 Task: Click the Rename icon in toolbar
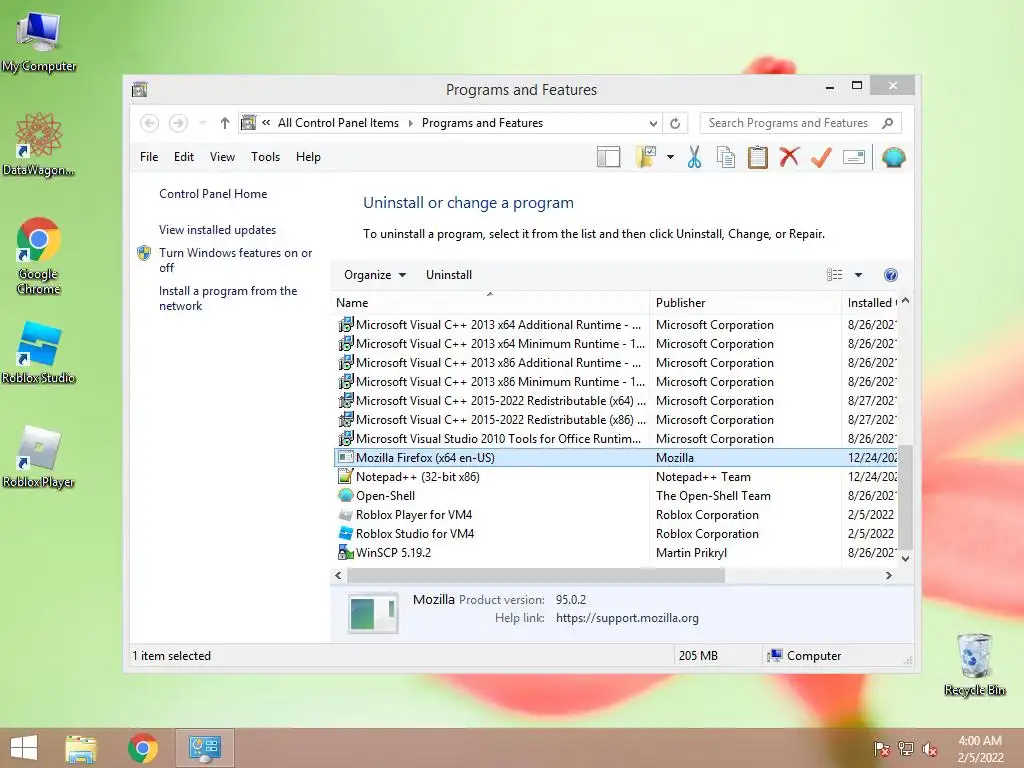coord(854,157)
